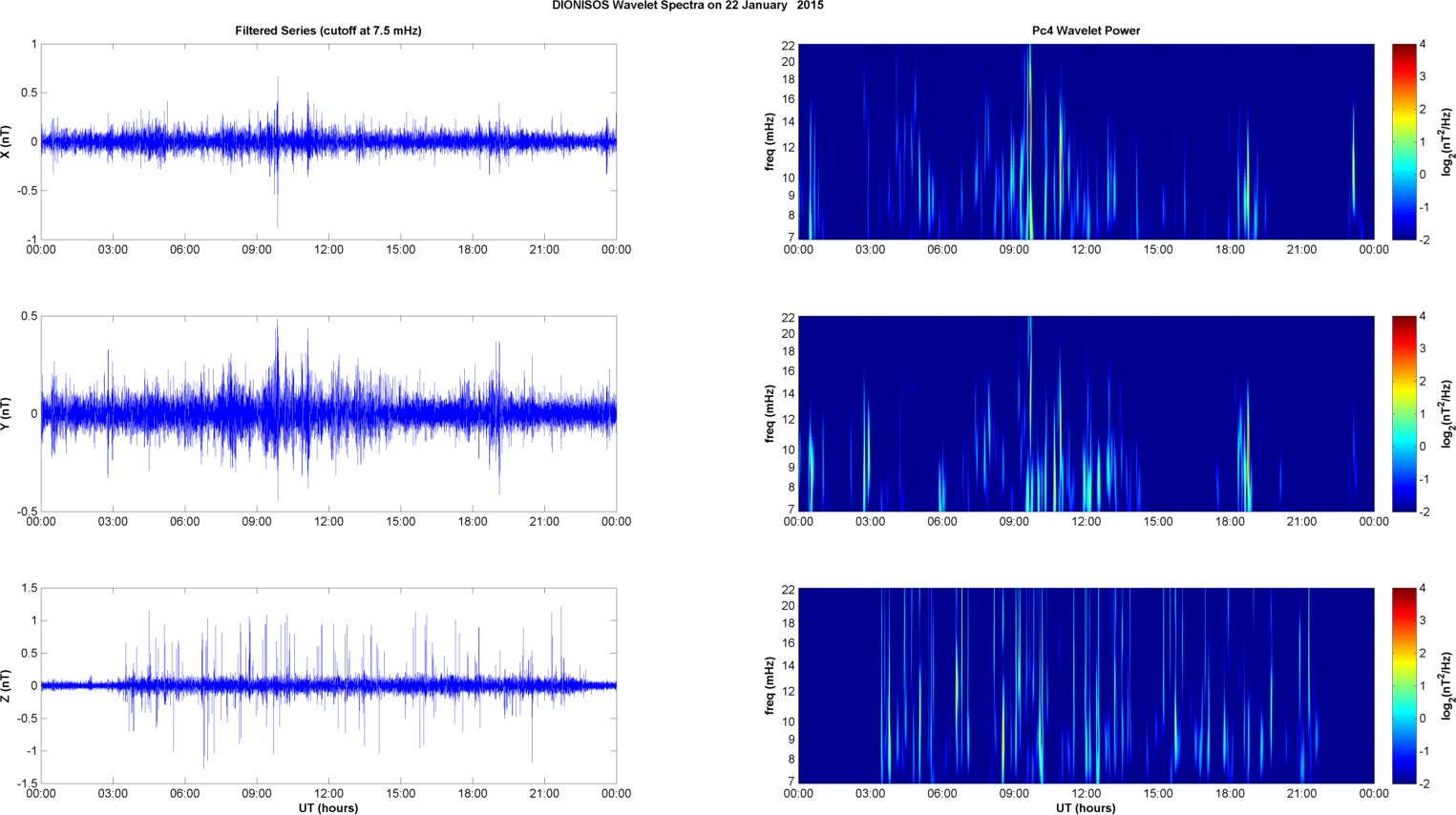This screenshot has height=815, width=1456.
Task: Click the 12 frequency tick of the middle spectrogram
Action: coord(789,419)
